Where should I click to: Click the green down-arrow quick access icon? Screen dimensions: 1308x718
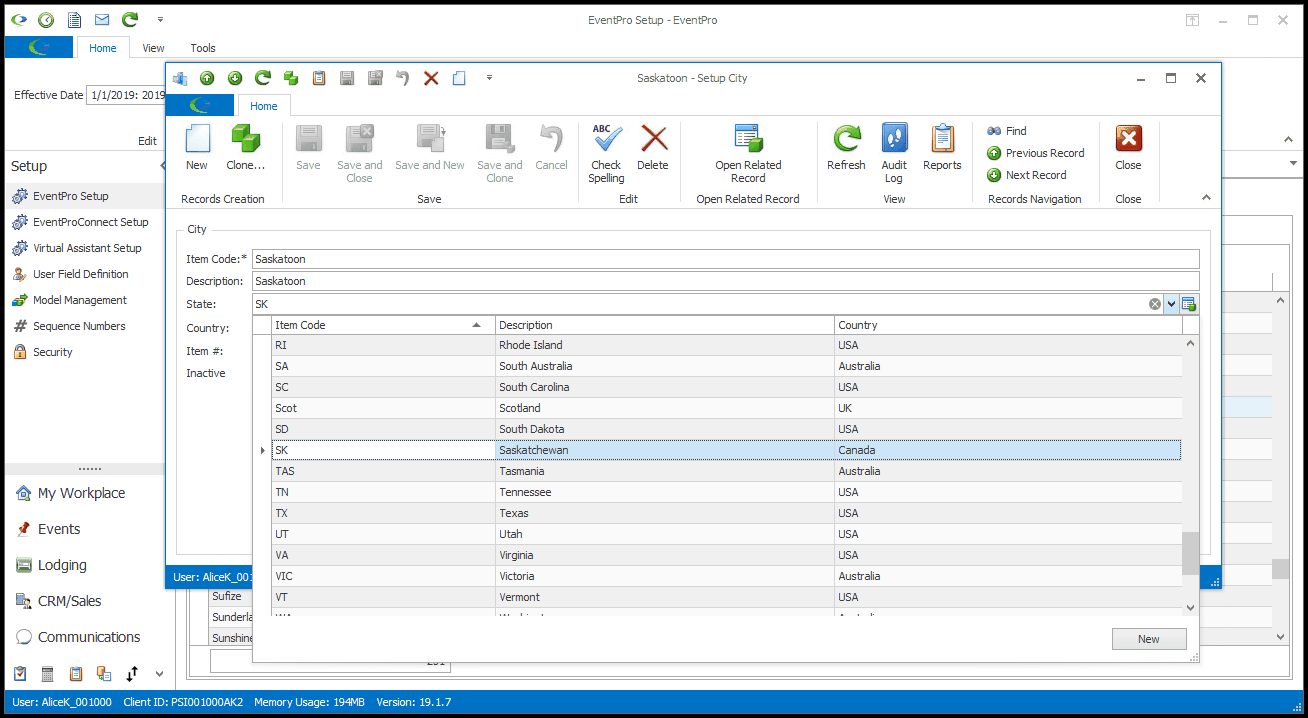pos(235,78)
